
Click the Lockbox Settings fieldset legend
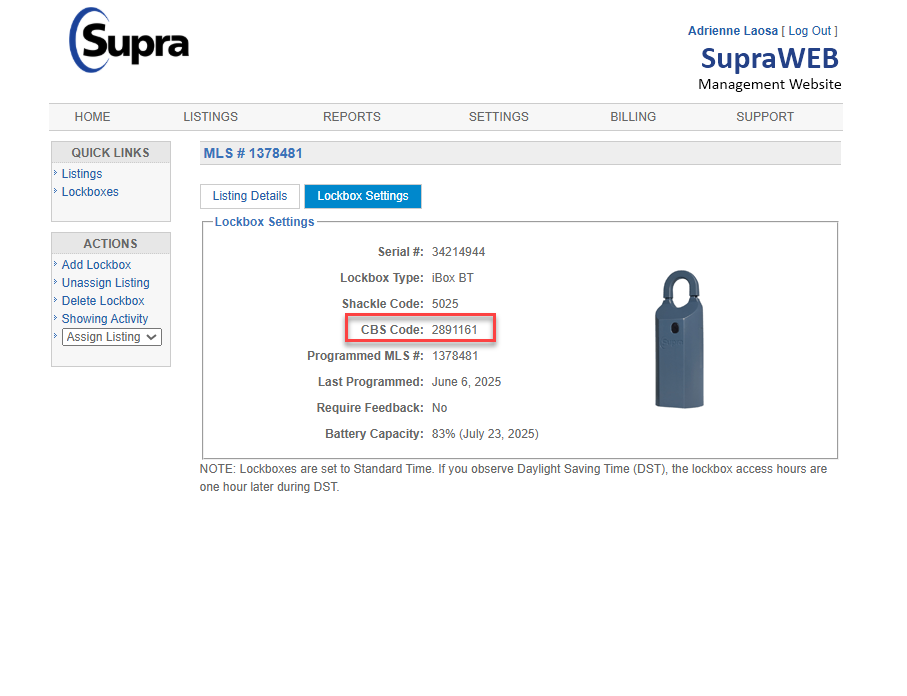pyautogui.click(x=264, y=222)
